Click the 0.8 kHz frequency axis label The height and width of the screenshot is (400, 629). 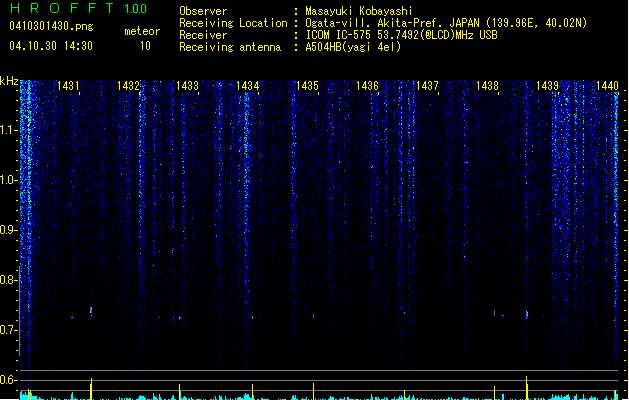click(x=9, y=280)
